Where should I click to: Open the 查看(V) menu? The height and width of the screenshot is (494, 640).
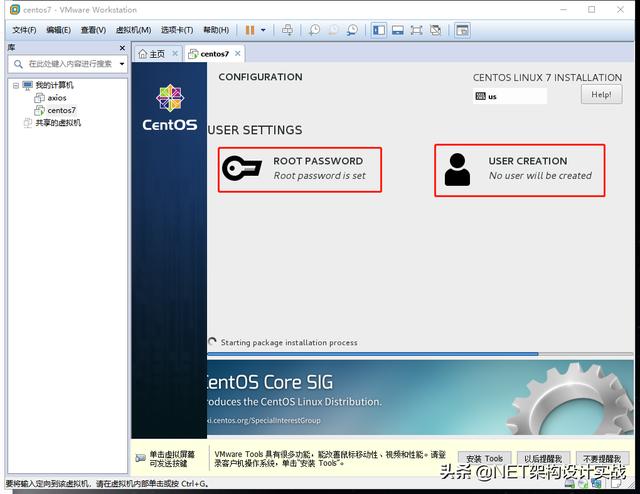coord(93,30)
